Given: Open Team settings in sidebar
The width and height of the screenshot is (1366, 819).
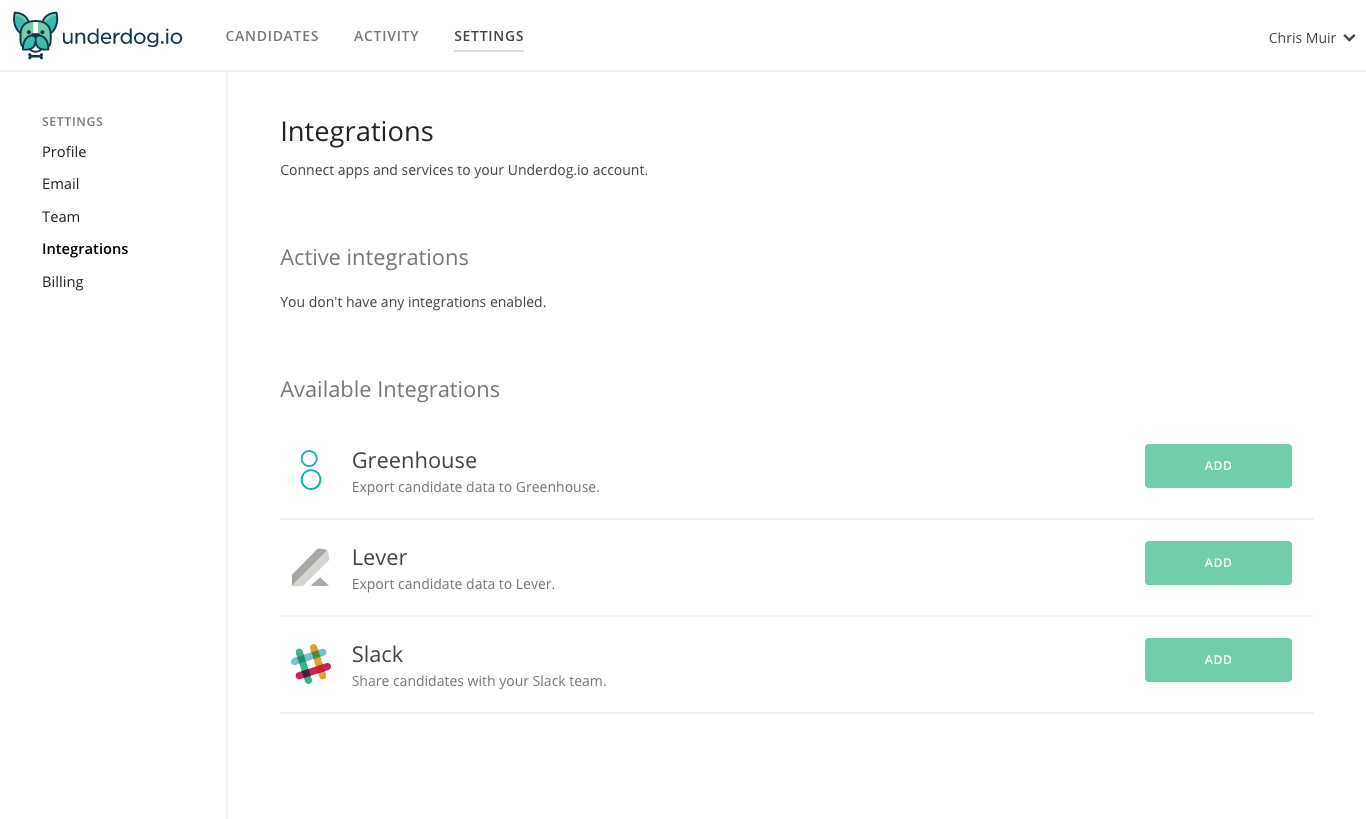Looking at the screenshot, I should (x=61, y=217).
